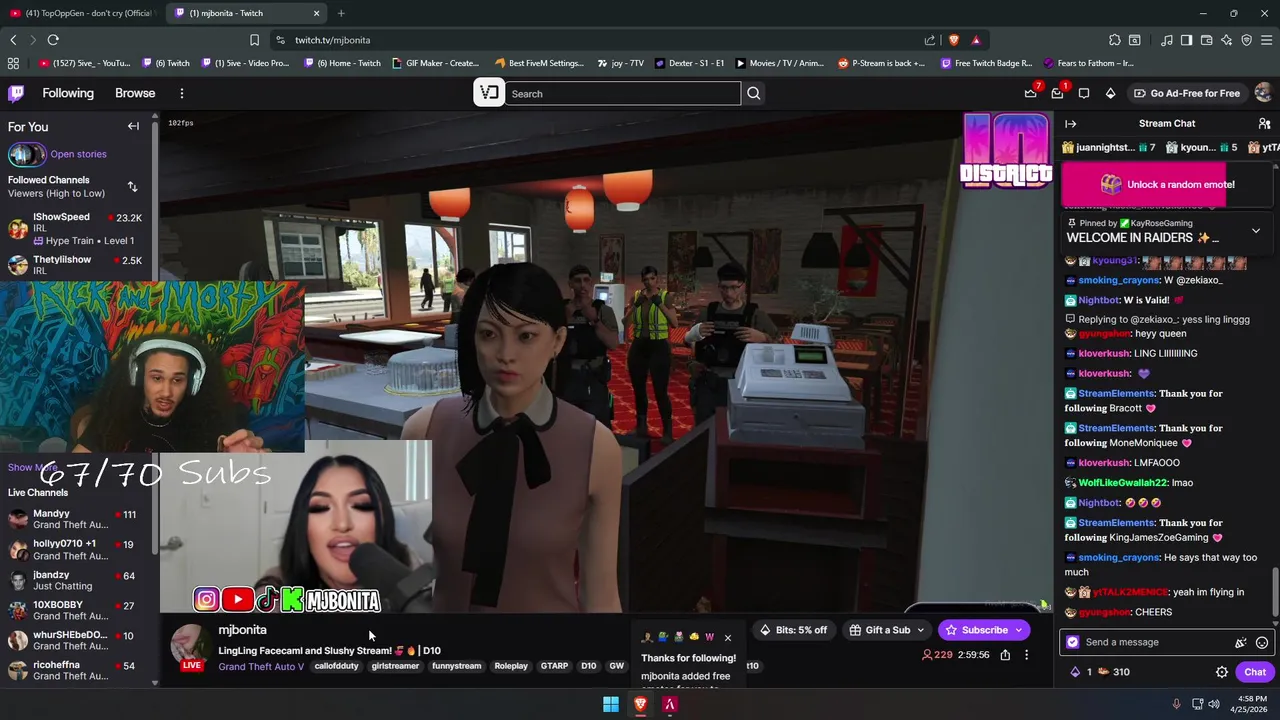
Task: Switch to TopOppGen YouTube tab
Action: pyautogui.click(x=82, y=13)
